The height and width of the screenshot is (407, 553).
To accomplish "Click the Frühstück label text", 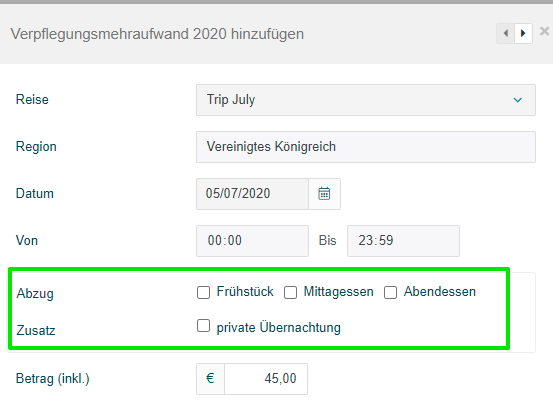I will 245,292.
